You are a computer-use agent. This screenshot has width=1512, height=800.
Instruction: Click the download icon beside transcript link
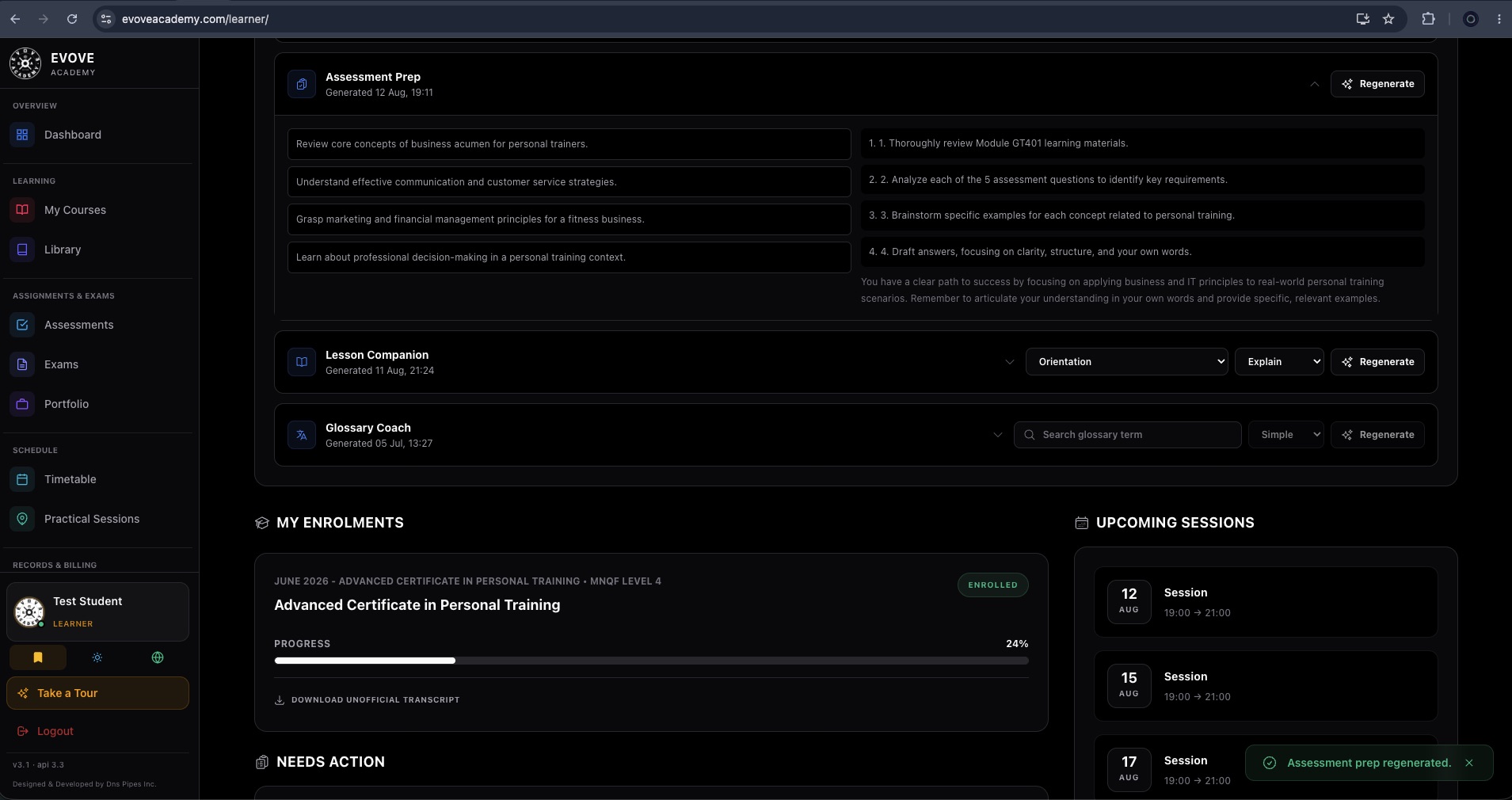pyautogui.click(x=280, y=700)
